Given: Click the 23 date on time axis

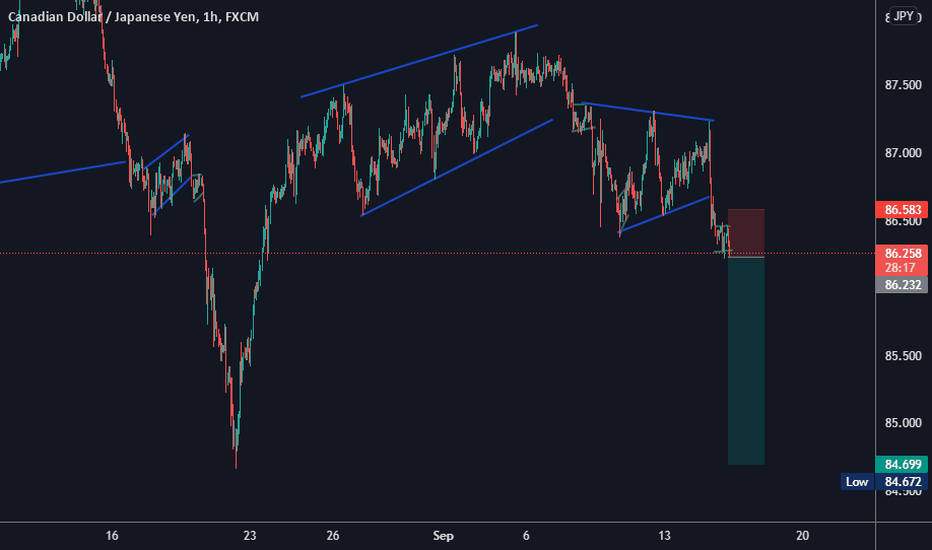Looking at the screenshot, I should (250, 536).
